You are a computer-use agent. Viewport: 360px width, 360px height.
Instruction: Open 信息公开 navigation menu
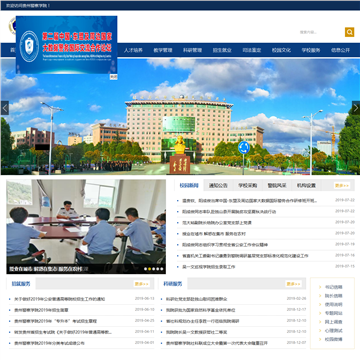point(340,50)
